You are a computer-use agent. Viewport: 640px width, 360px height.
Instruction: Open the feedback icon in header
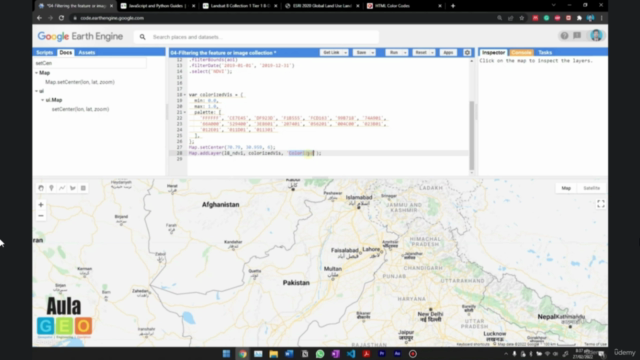tap(577, 36)
